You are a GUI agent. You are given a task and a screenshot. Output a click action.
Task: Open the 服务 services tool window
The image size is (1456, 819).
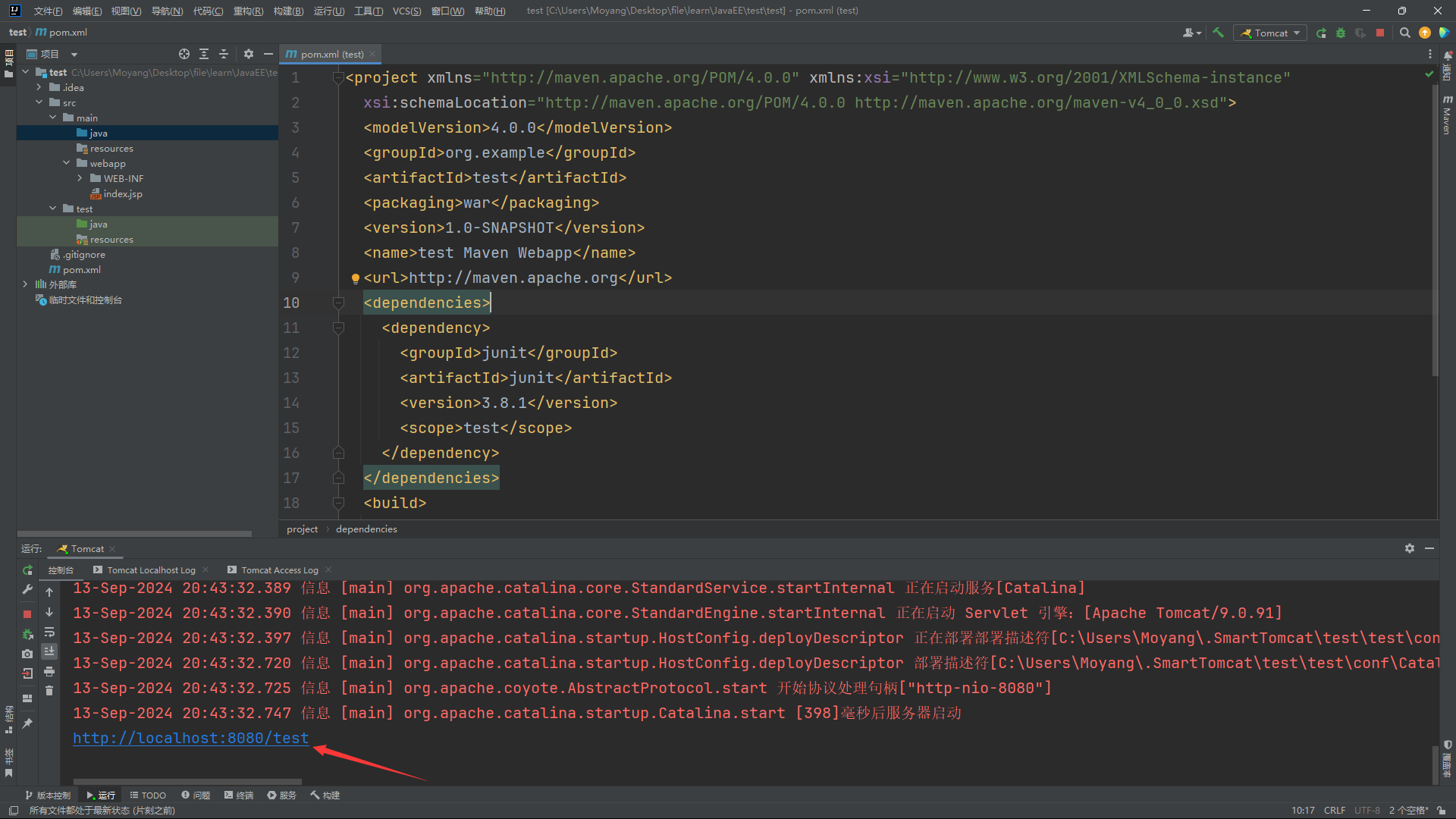pos(282,795)
